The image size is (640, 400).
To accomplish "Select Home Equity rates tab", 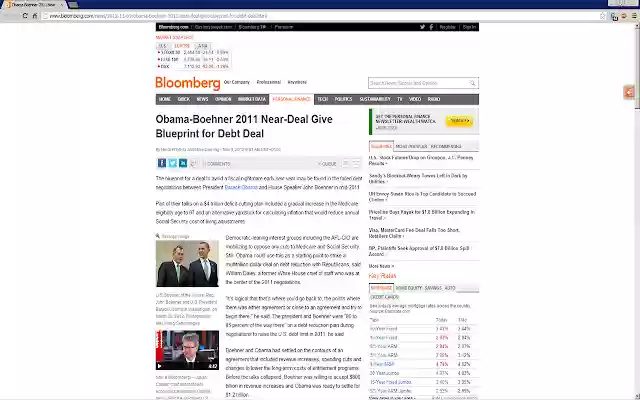I will [409, 288].
